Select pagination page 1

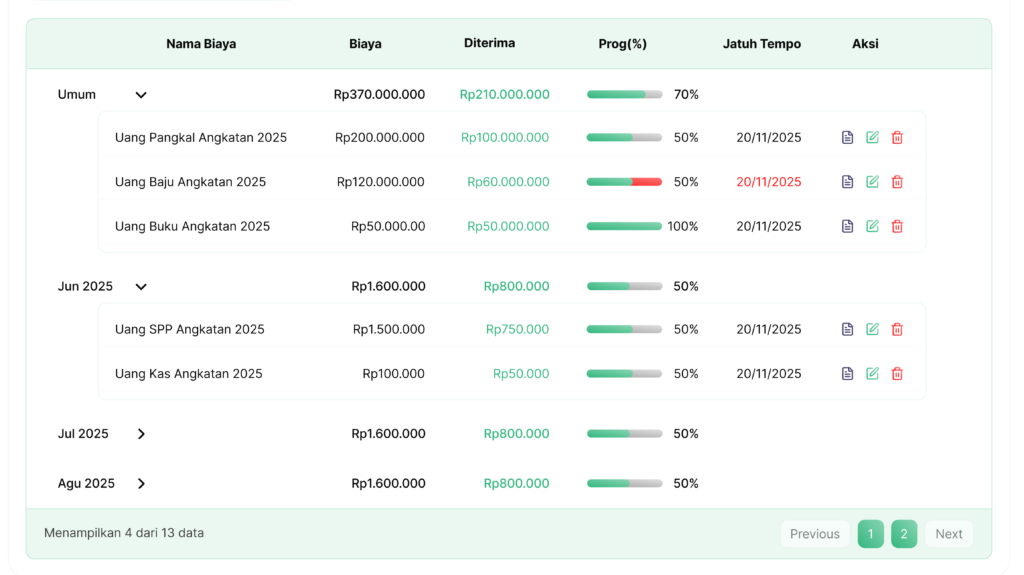tap(870, 534)
